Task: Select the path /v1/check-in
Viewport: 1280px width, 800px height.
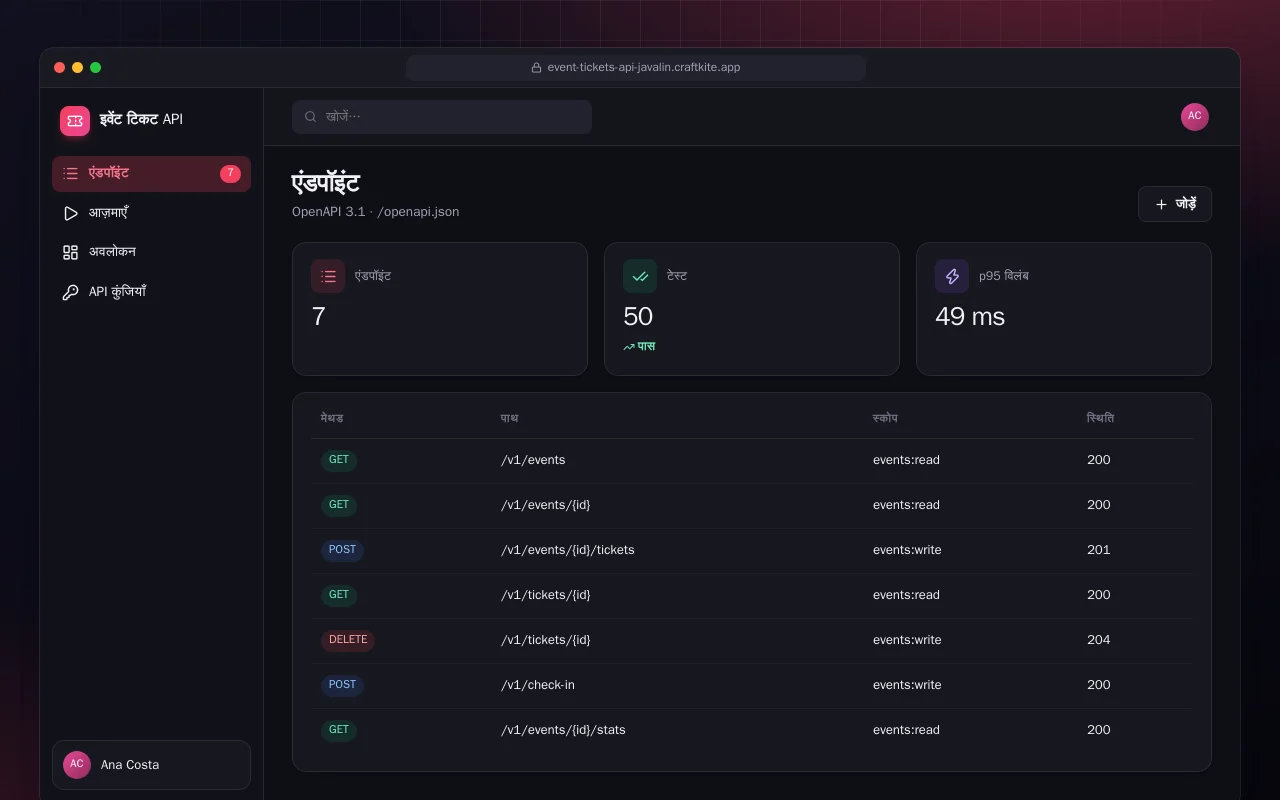Action: (x=538, y=685)
